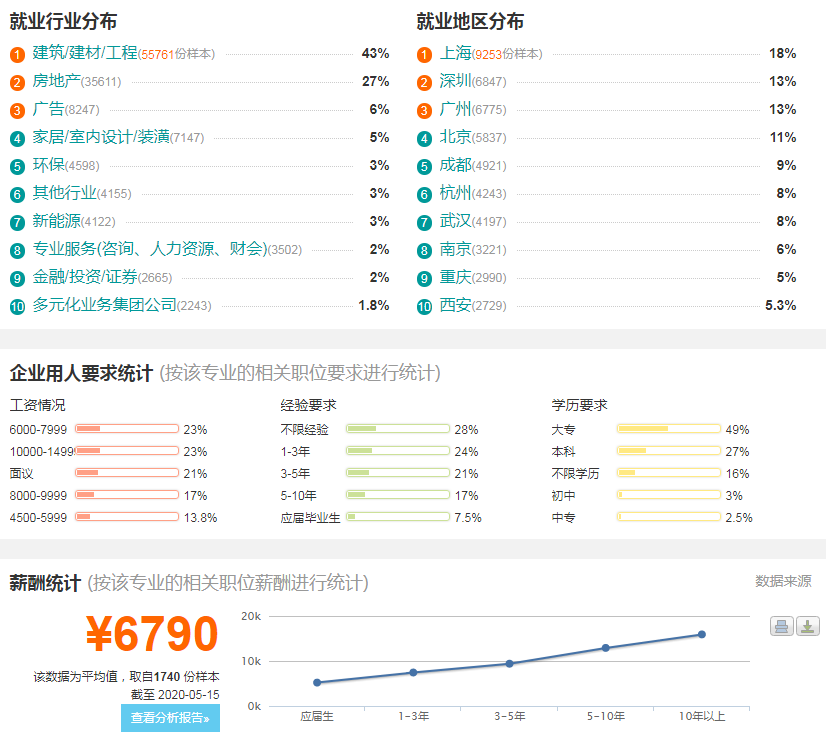Open the 广州 region link
Image resolution: width=826 pixels, height=735 pixels.
coord(456,109)
